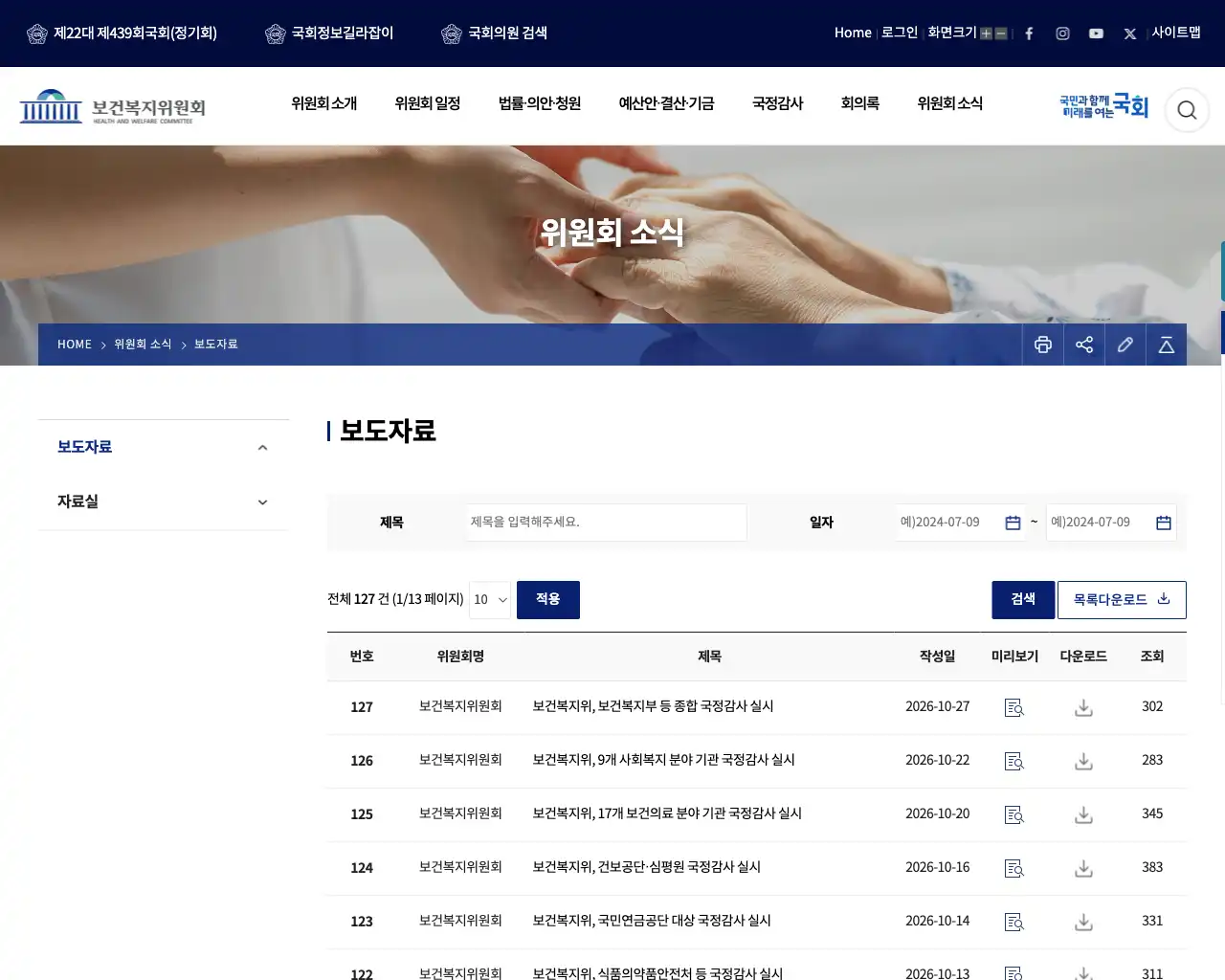
Task: Click the 적용 apply button
Action: pyautogui.click(x=548, y=600)
